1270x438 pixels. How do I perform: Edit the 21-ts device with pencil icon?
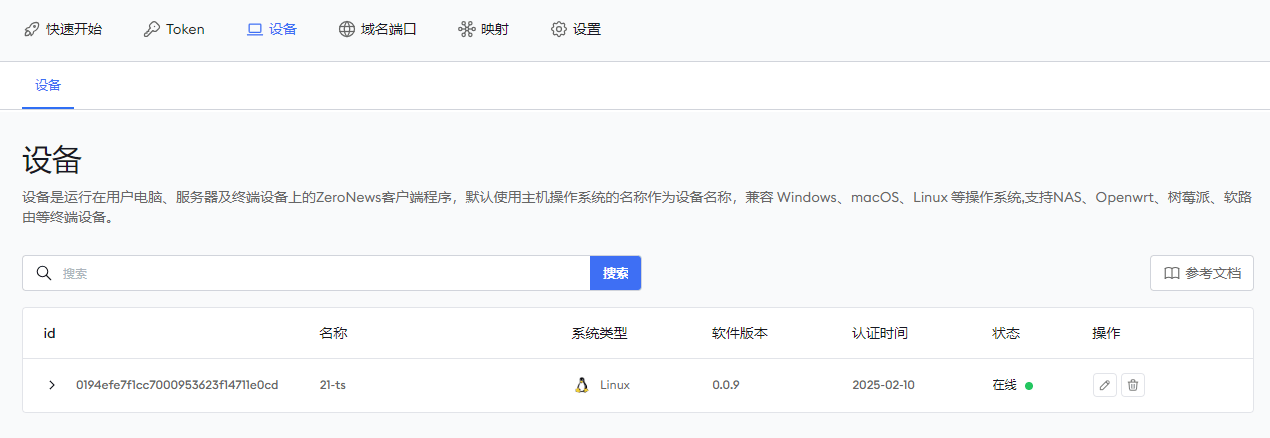pyautogui.click(x=1105, y=385)
